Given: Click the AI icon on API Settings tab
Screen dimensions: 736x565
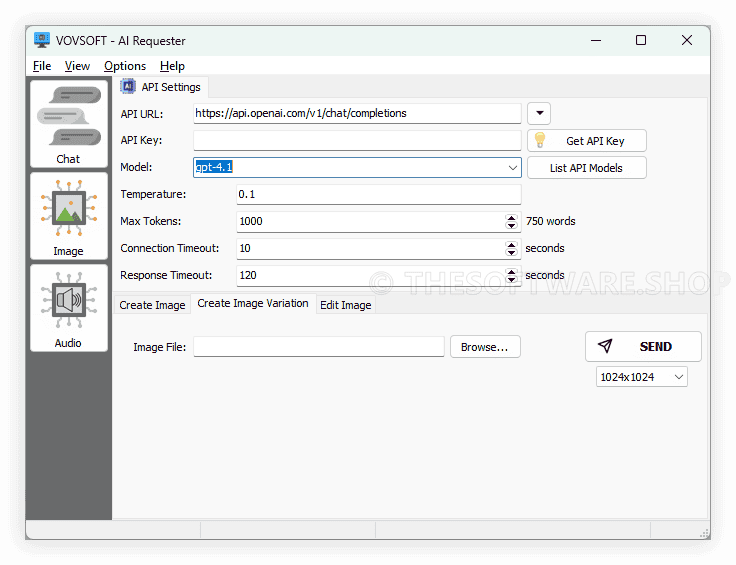Looking at the screenshot, I should 128,87.
